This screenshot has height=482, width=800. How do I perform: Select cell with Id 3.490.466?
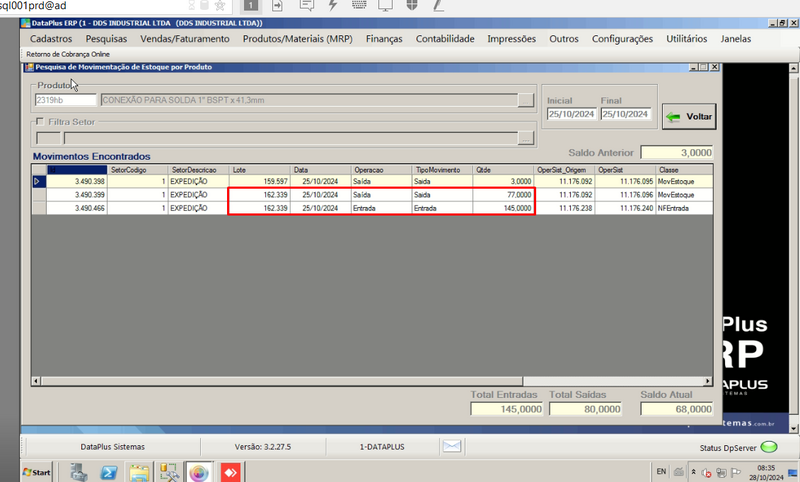77,208
